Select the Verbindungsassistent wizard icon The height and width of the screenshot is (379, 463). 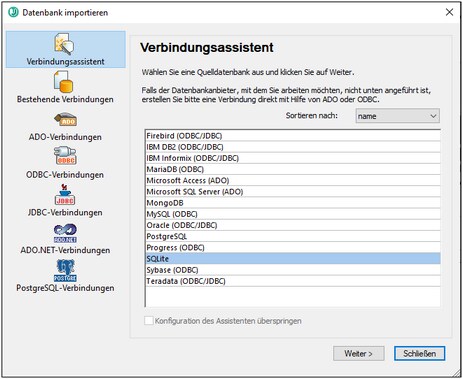tap(63, 44)
